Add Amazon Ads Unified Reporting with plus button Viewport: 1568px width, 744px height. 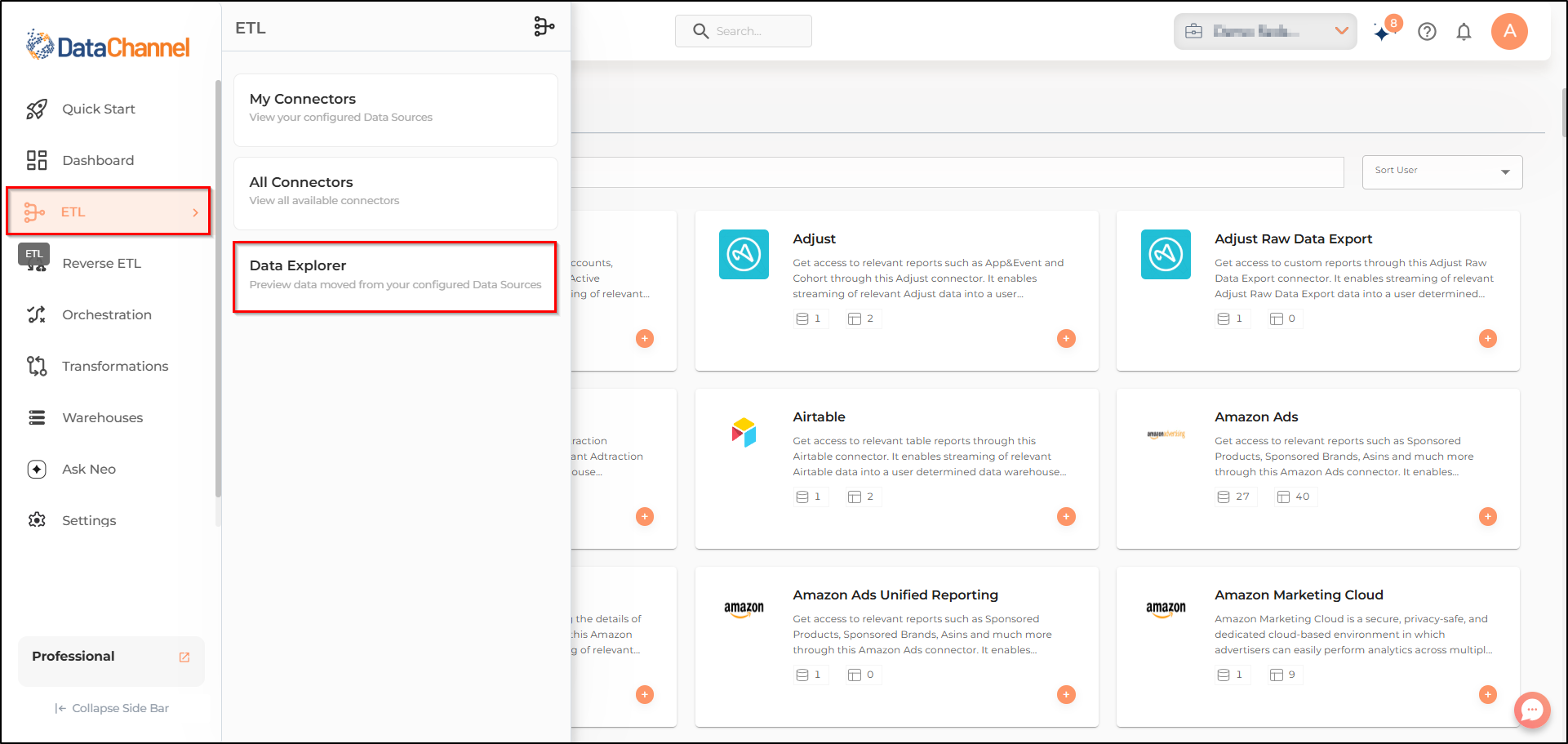tap(1066, 694)
